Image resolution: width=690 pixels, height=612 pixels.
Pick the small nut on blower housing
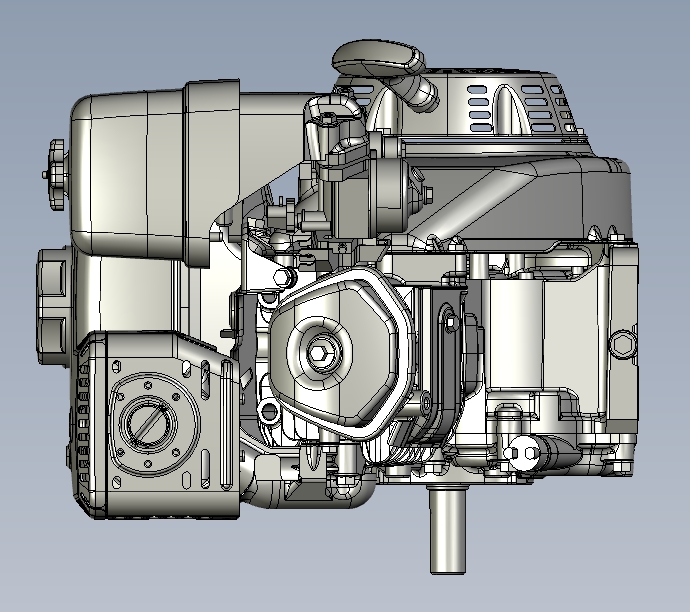point(427,193)
